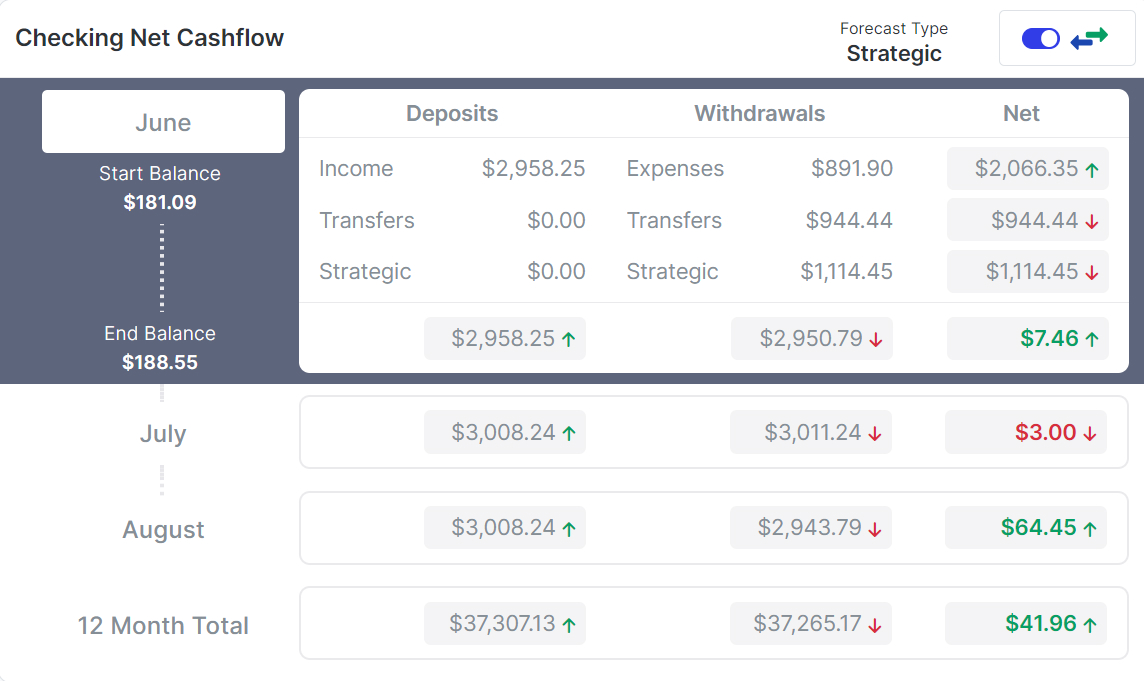Click red arrow next to $2,950.79 withdrawals
Screen dimensions: 1144x681
[876, 340]
